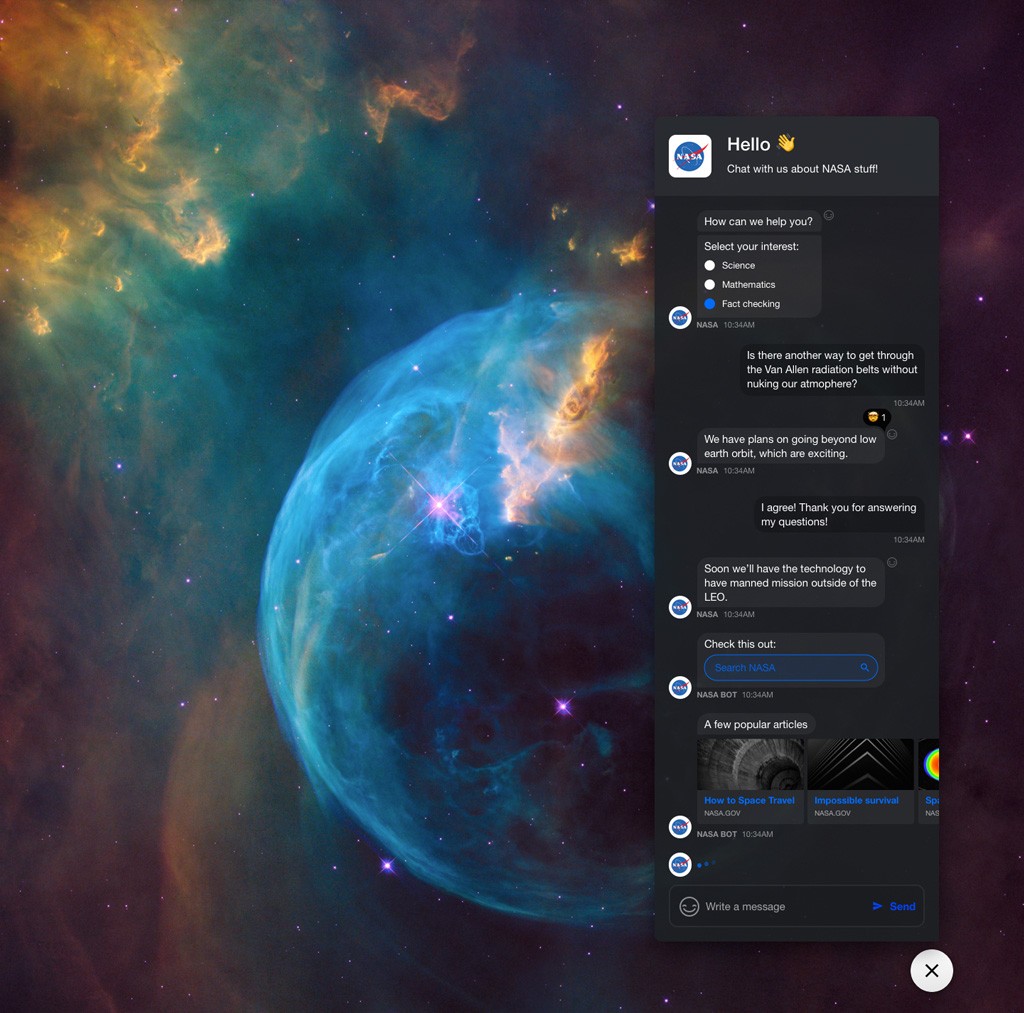The width and height of the screenshot is (1024, 1013).
Task: Click the Send button label
Action: coord(903,907)
